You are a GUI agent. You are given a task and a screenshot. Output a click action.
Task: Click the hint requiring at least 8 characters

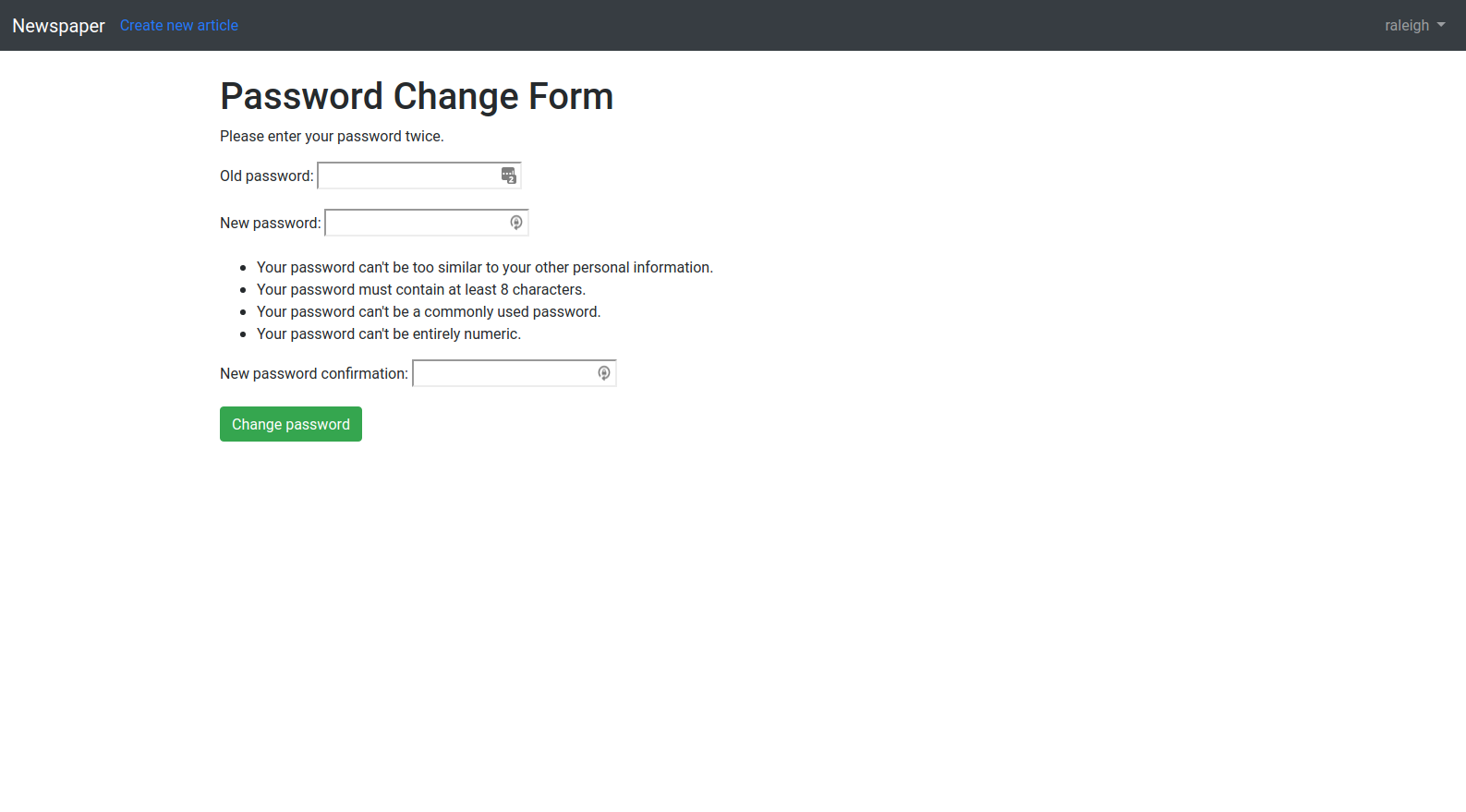[x=421, y=290]
